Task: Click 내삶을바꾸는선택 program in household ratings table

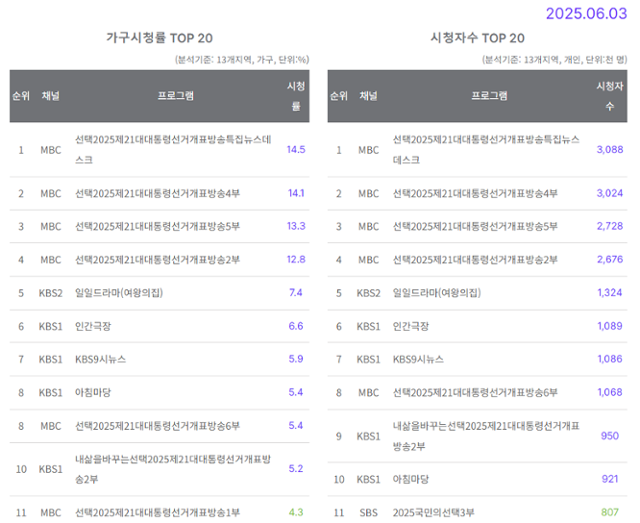Action: [x=173, y=469]
